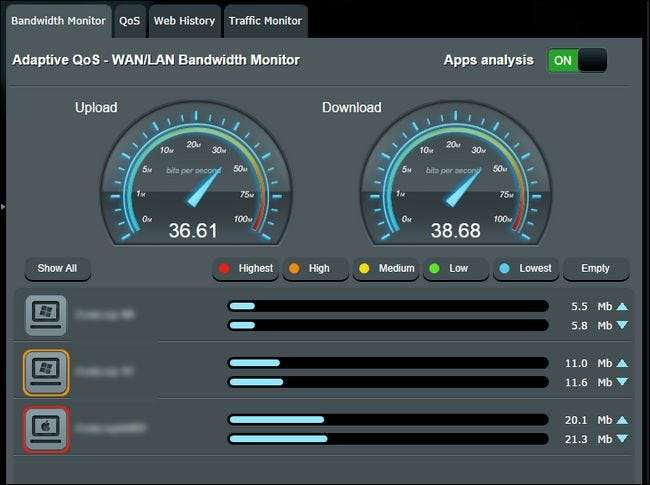650x485 pixels.
Task: Open the Traffic Monitor tab
Action: pos(264,20)
